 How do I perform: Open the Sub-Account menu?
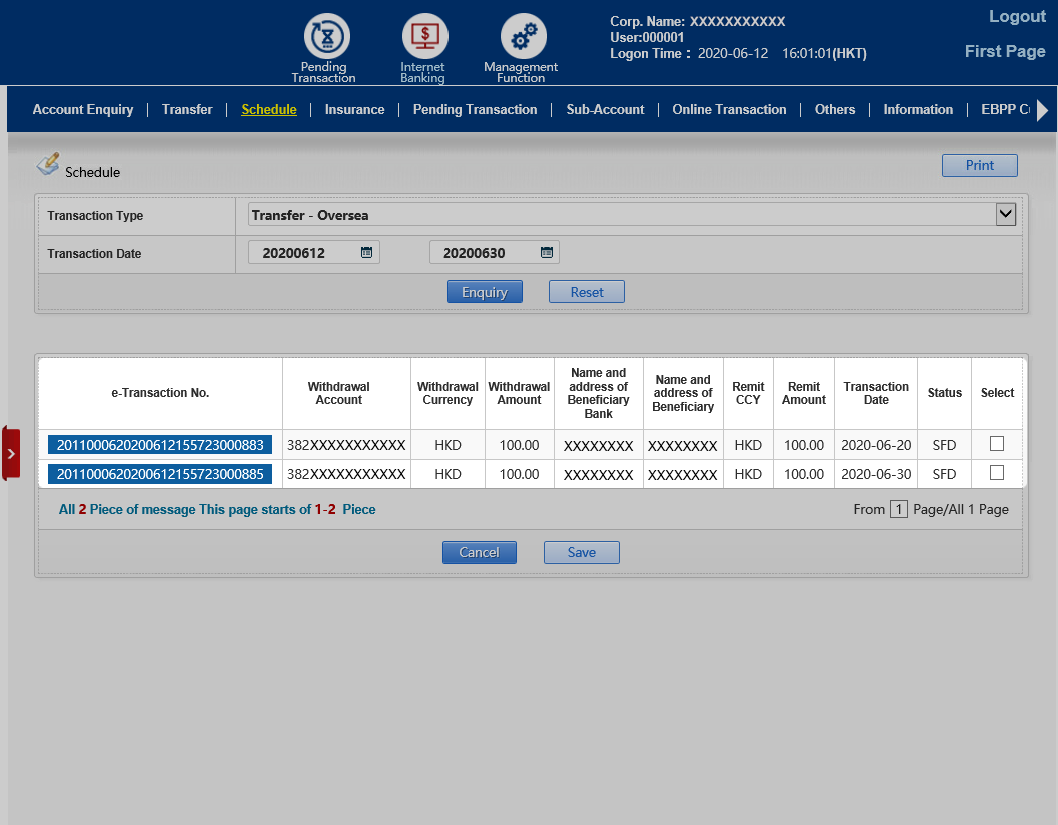605,110
